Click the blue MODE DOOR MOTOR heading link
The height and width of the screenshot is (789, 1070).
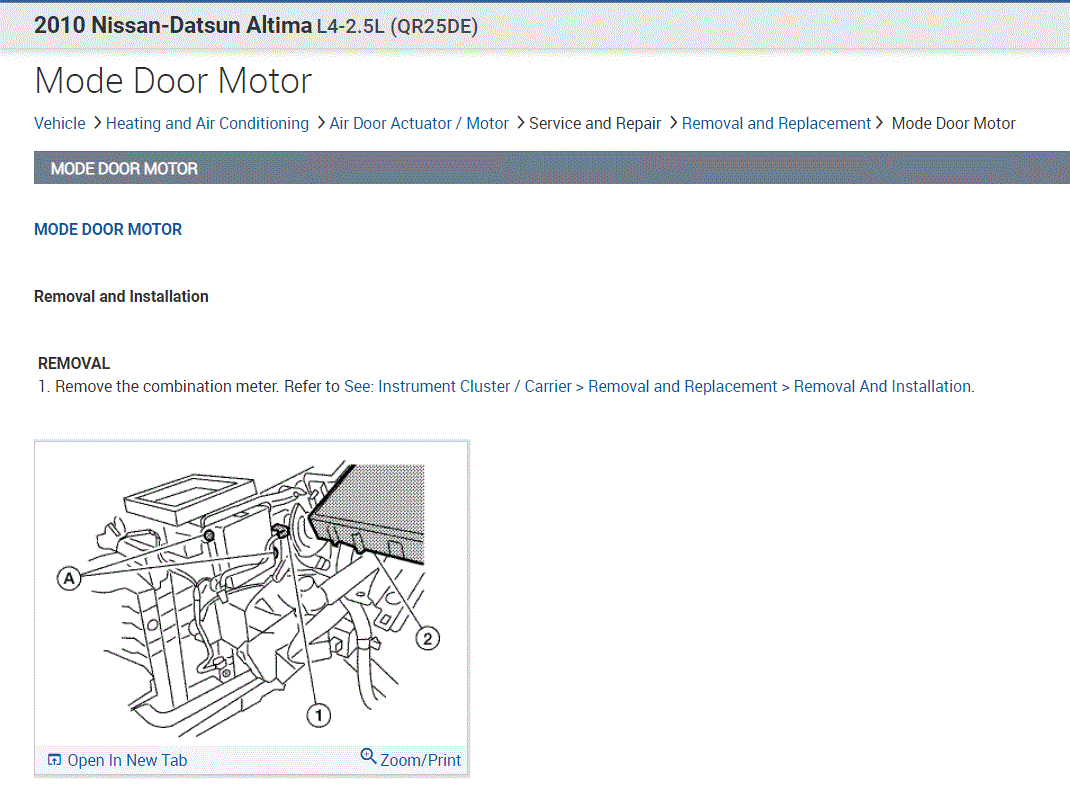(108, 230)
